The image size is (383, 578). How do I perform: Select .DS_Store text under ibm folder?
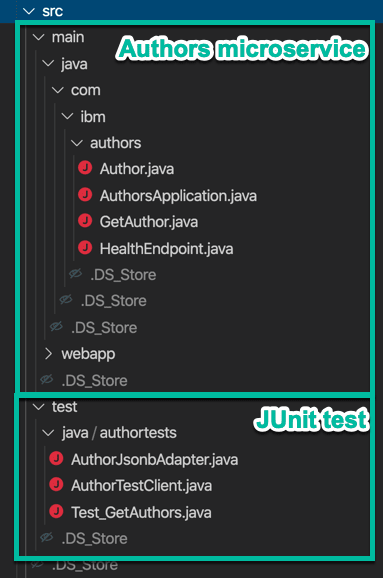tap(123, 275)
